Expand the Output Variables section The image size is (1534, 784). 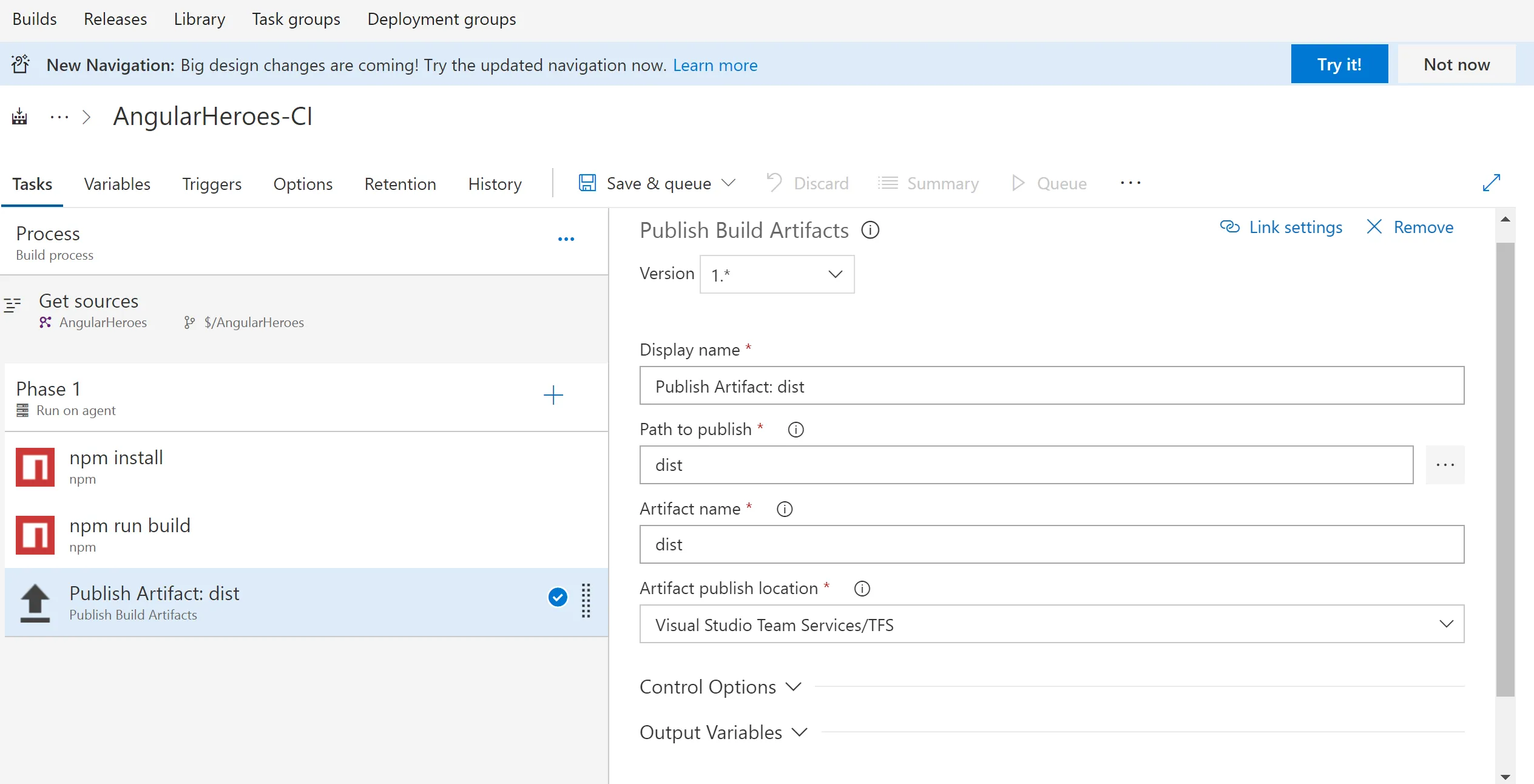(723, 732)
